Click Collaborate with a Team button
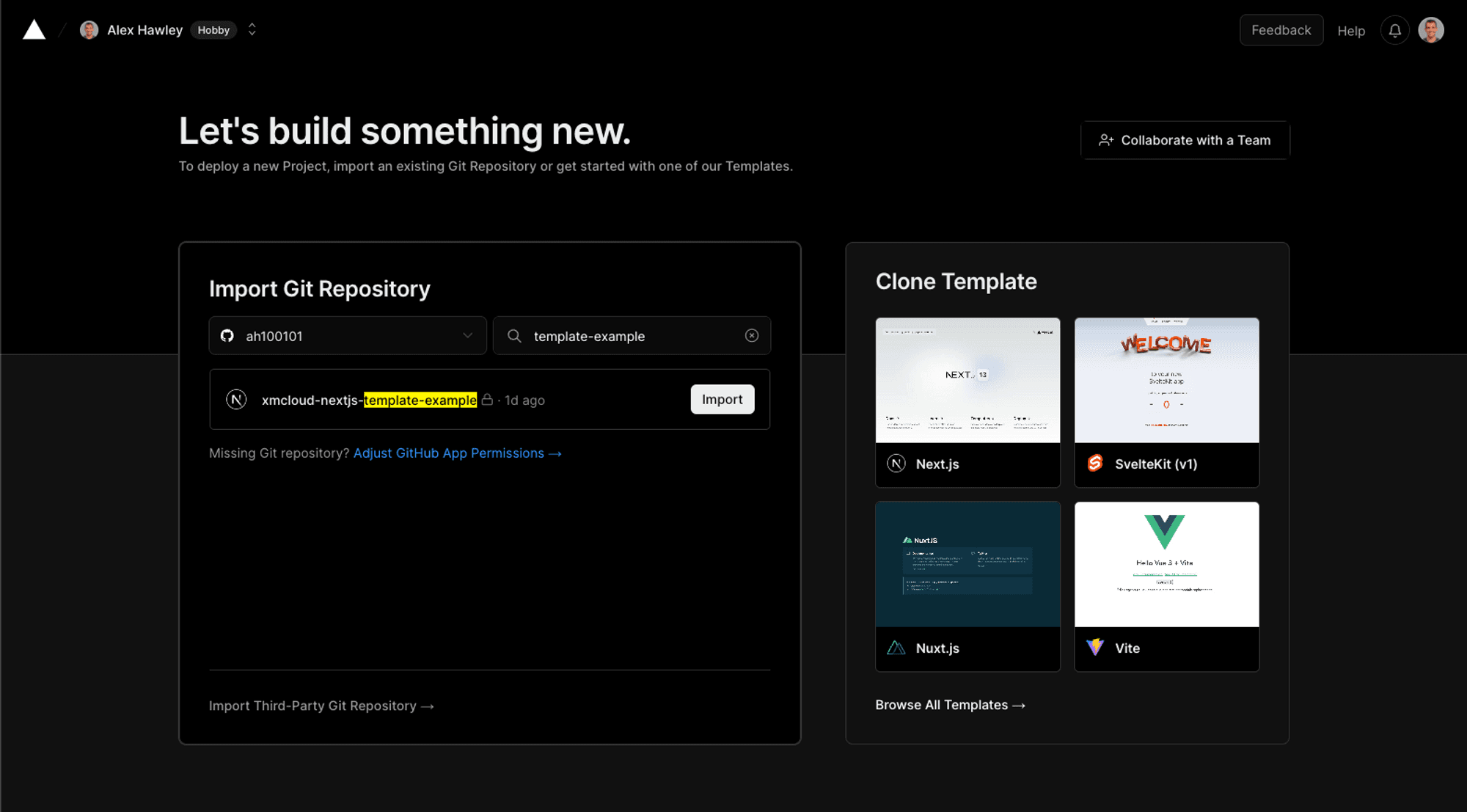Image resolution: width=1467 pixels, height=812 pixels. click(x=1185, y=140)
